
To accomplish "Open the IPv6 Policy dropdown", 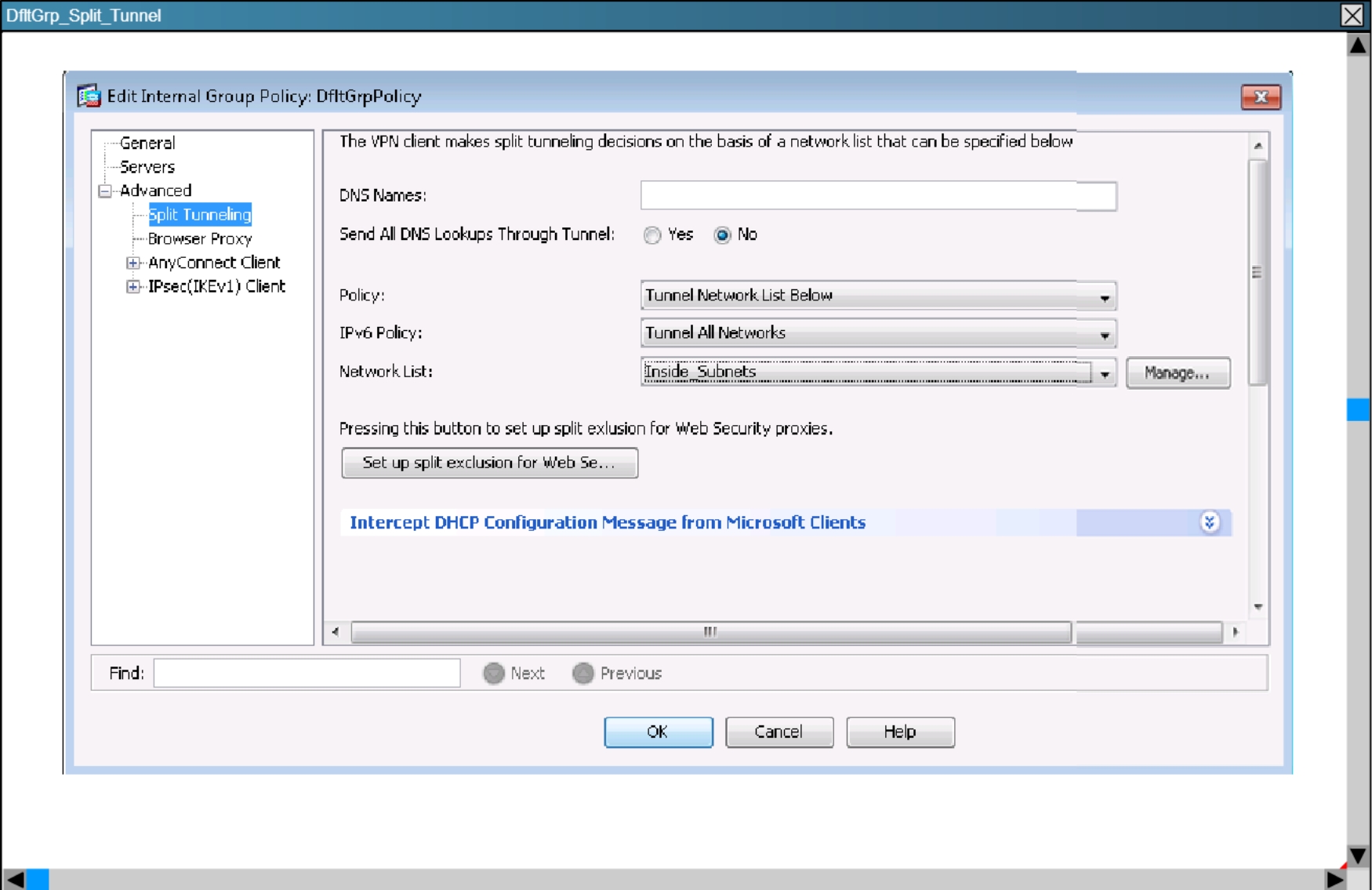I will tap(1104, 334).
